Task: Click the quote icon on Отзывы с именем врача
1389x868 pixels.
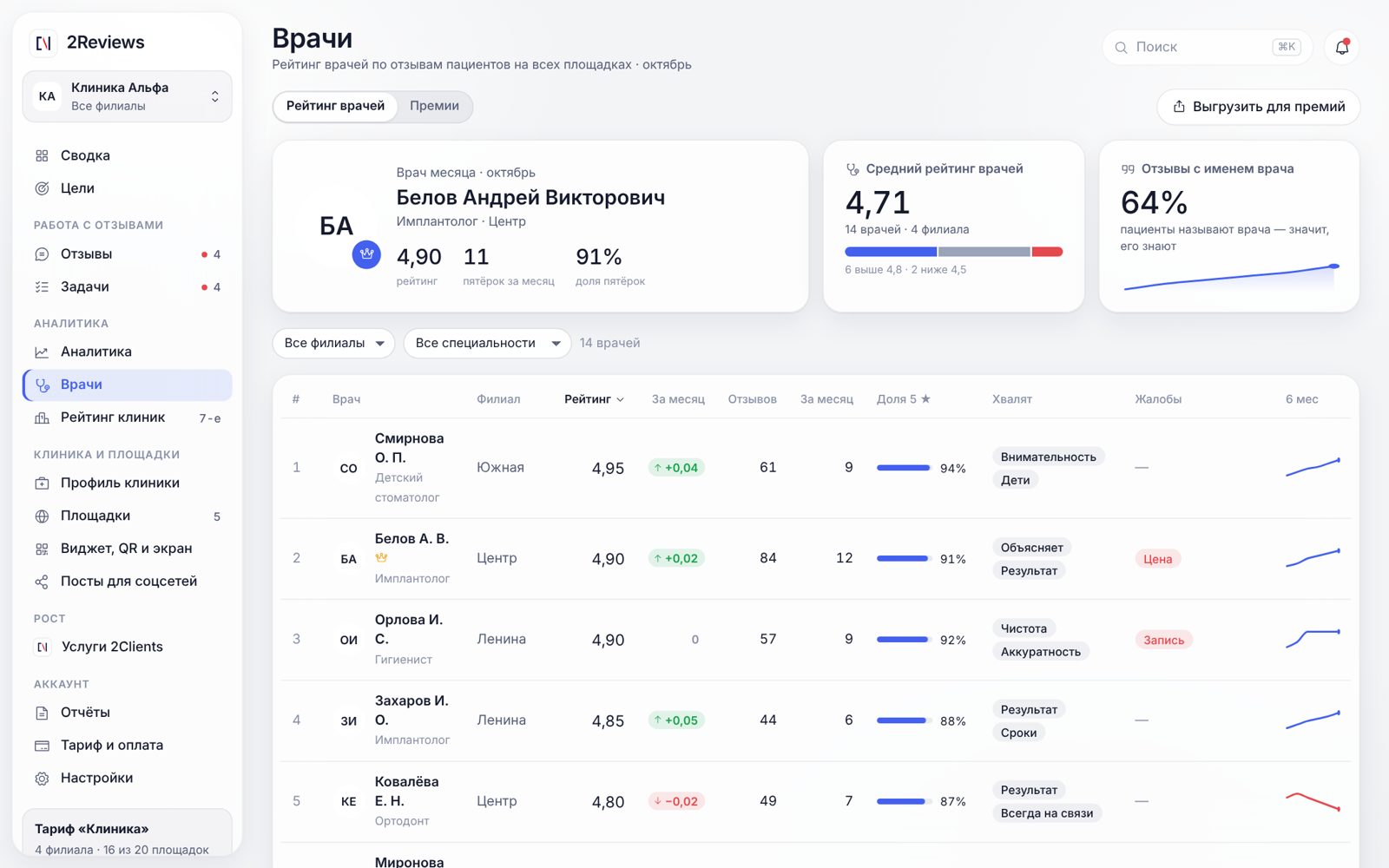Action: click(1128, 169)
